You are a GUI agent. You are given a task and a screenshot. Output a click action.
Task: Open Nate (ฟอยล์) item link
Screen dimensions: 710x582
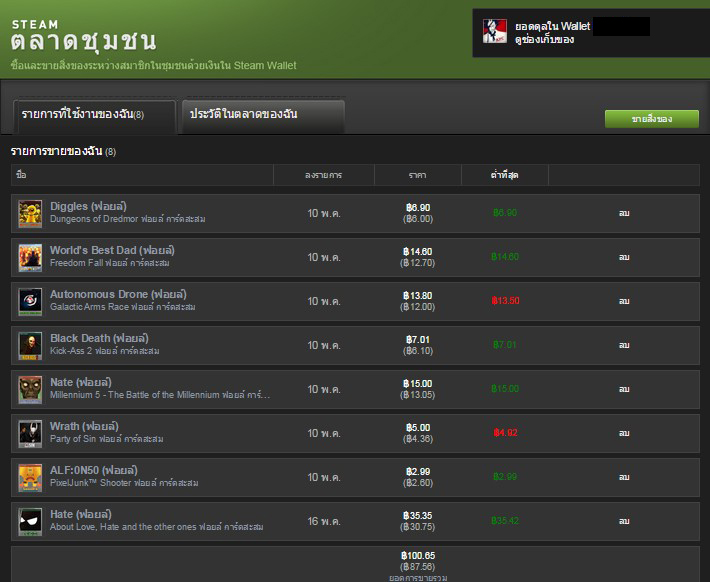pyautogui.click(x=81, y=382)
